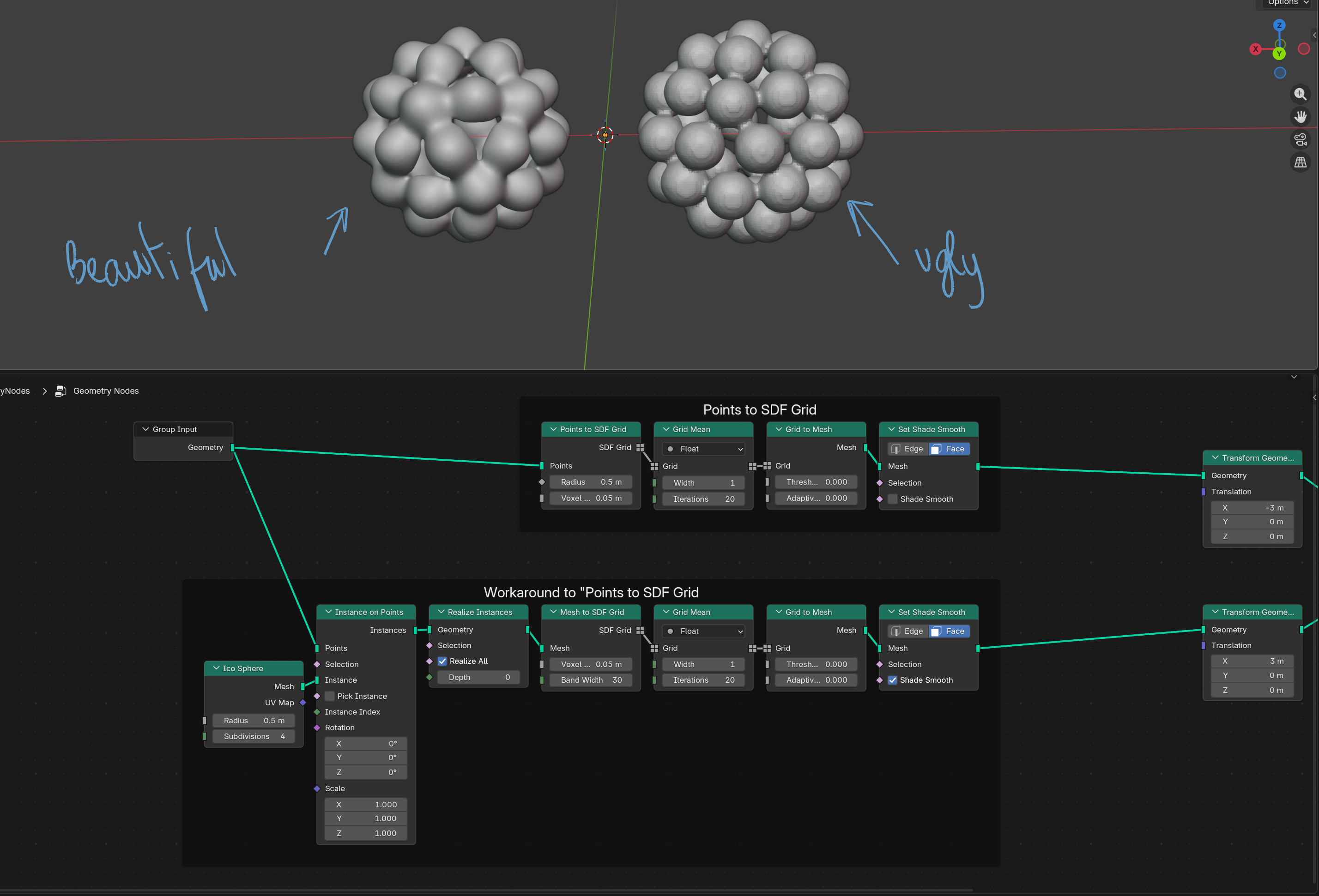Screen dimensions: 1319x896
Task: Collapse the Realize Instances node
Action: pos(441,612)
